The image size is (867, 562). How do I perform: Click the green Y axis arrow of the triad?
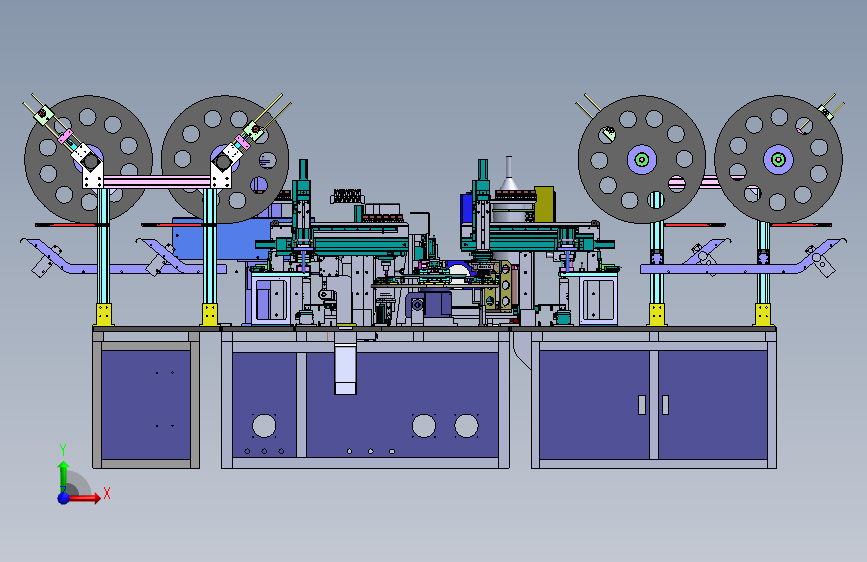coord(64,475)
